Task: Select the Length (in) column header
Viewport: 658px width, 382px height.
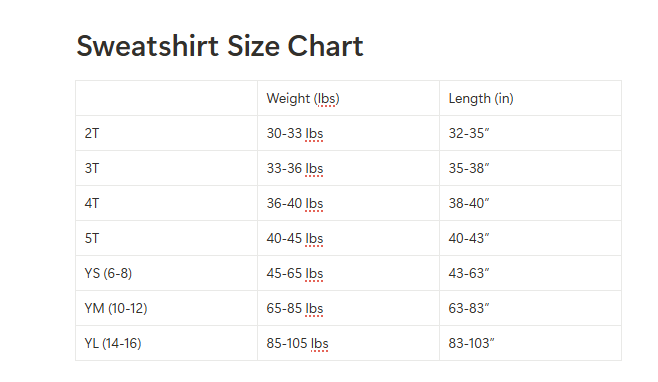Action: click(530, 98)
